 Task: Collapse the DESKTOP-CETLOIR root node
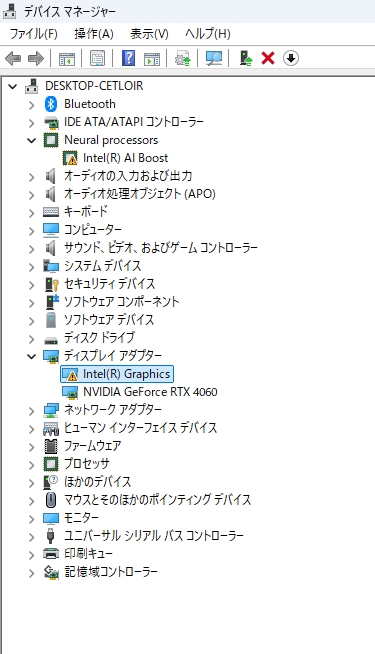click(13, 87)
